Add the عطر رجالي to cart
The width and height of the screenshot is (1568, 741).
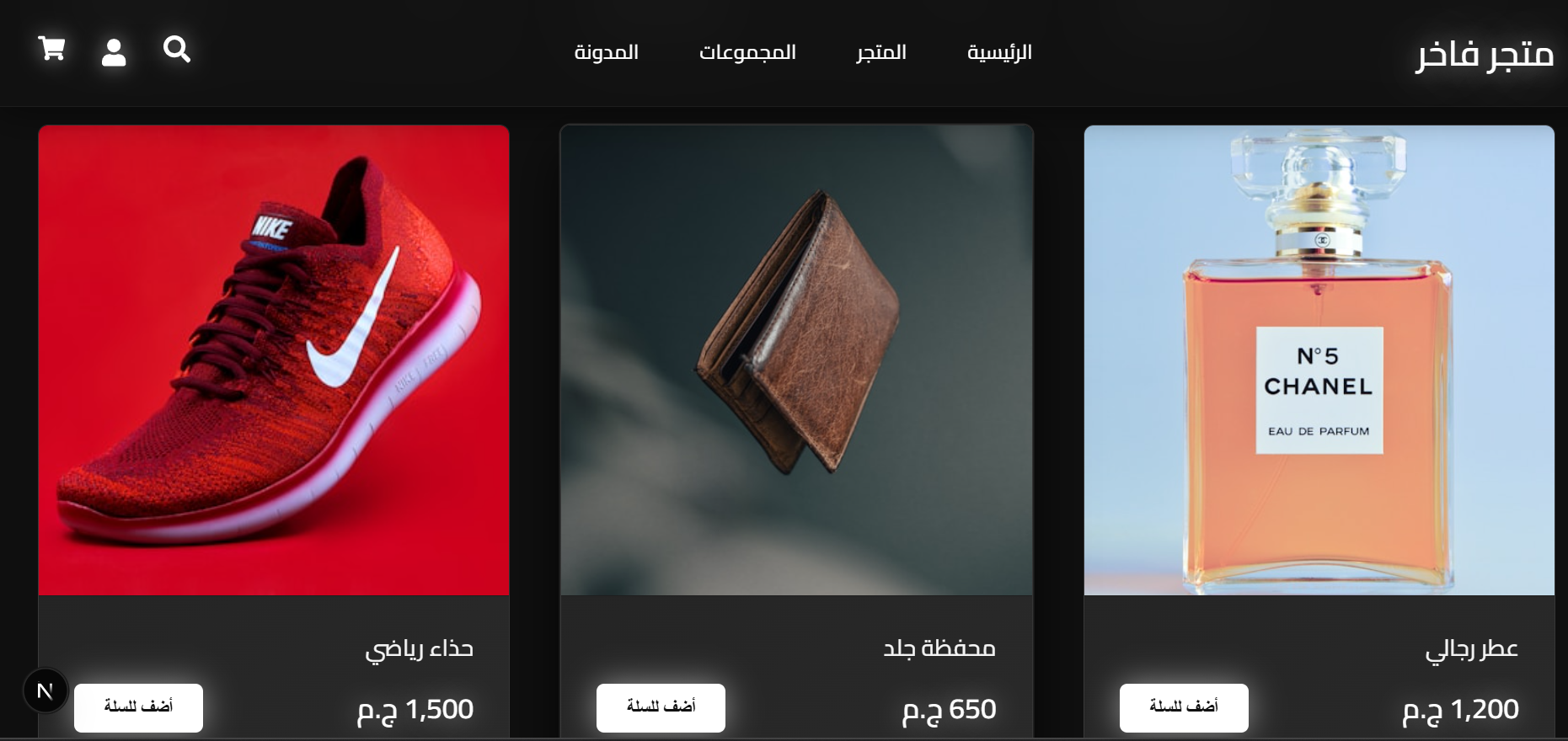tap(1184, 707)
